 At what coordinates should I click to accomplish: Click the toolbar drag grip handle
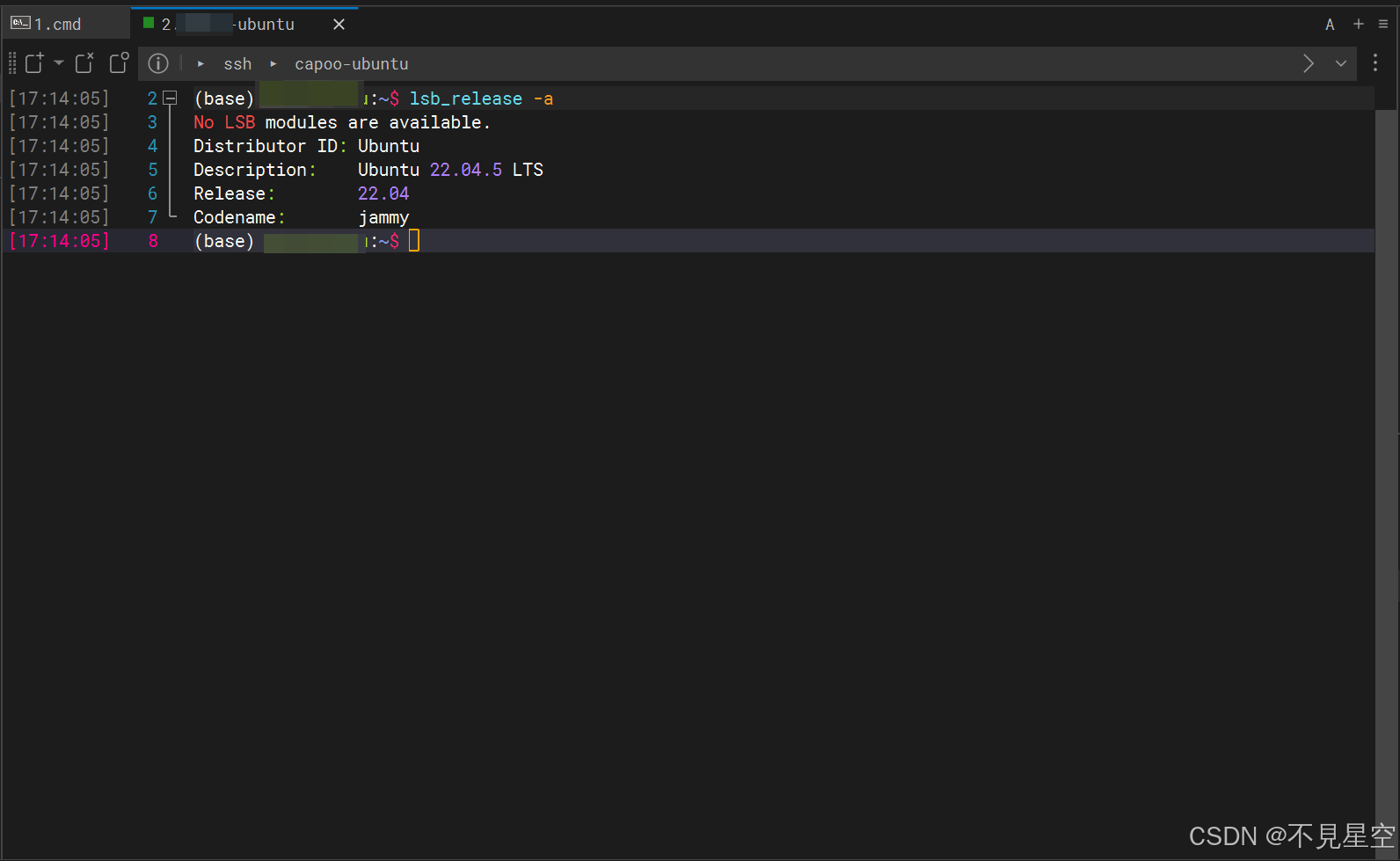pyautogui.click(x=12, y=63)
